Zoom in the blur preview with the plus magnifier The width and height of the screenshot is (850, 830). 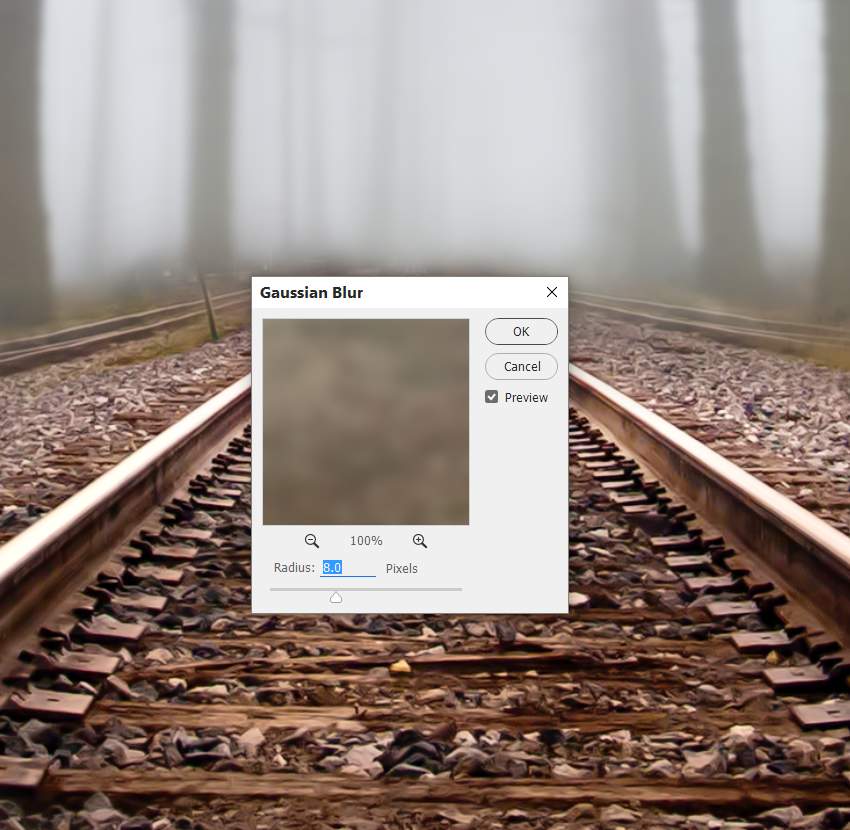pos(420,541)
